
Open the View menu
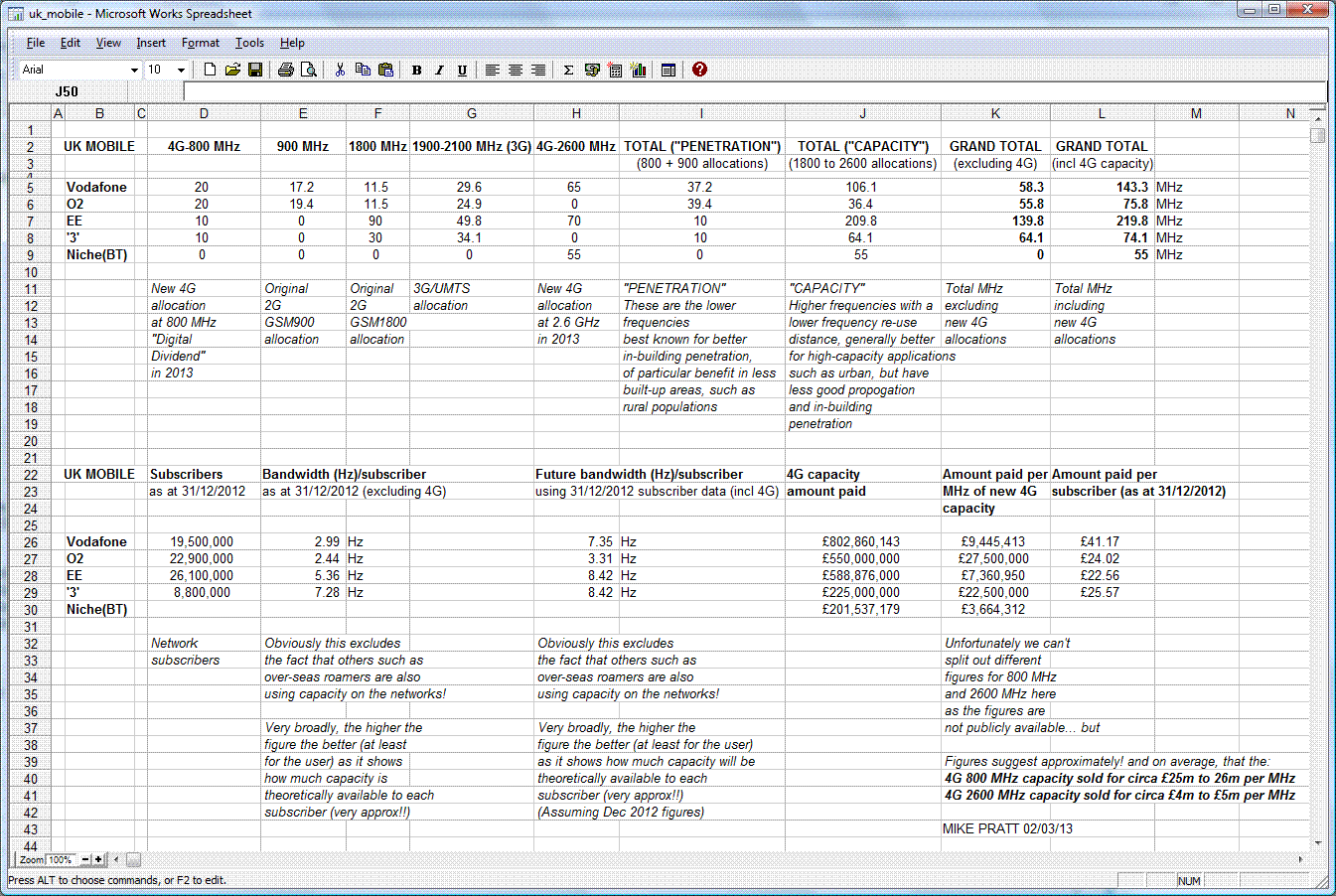click(x=108, y=43)
